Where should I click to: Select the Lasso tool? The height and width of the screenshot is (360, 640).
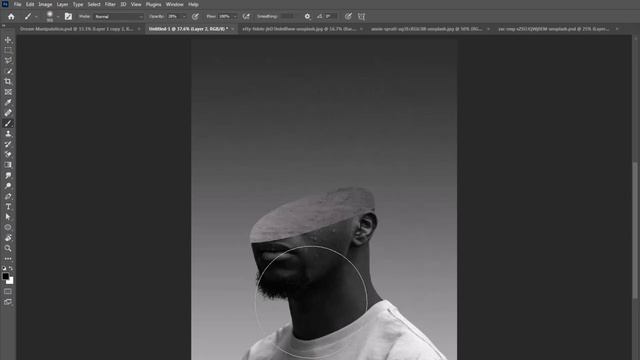8,60
